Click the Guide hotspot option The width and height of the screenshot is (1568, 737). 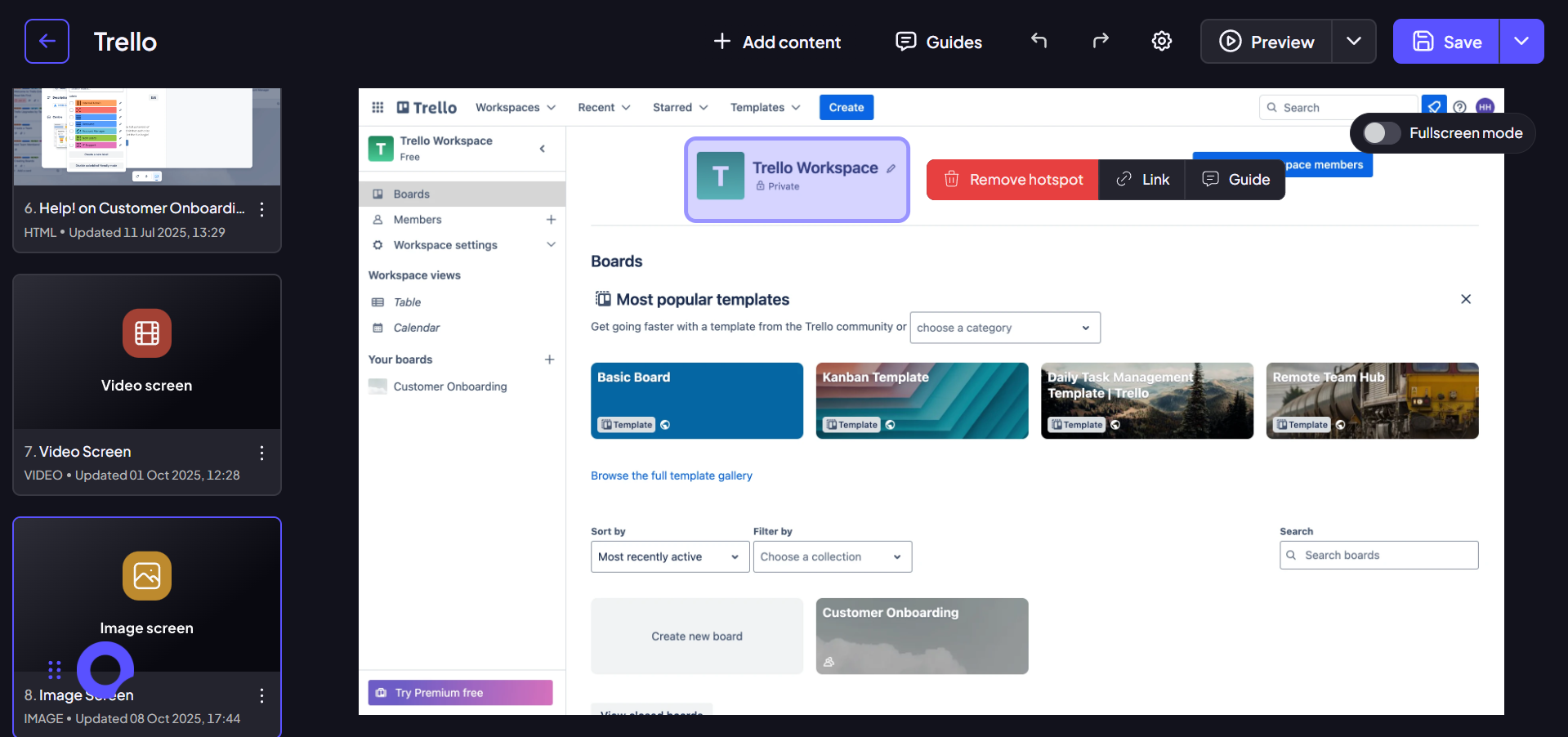(1235, 180)
